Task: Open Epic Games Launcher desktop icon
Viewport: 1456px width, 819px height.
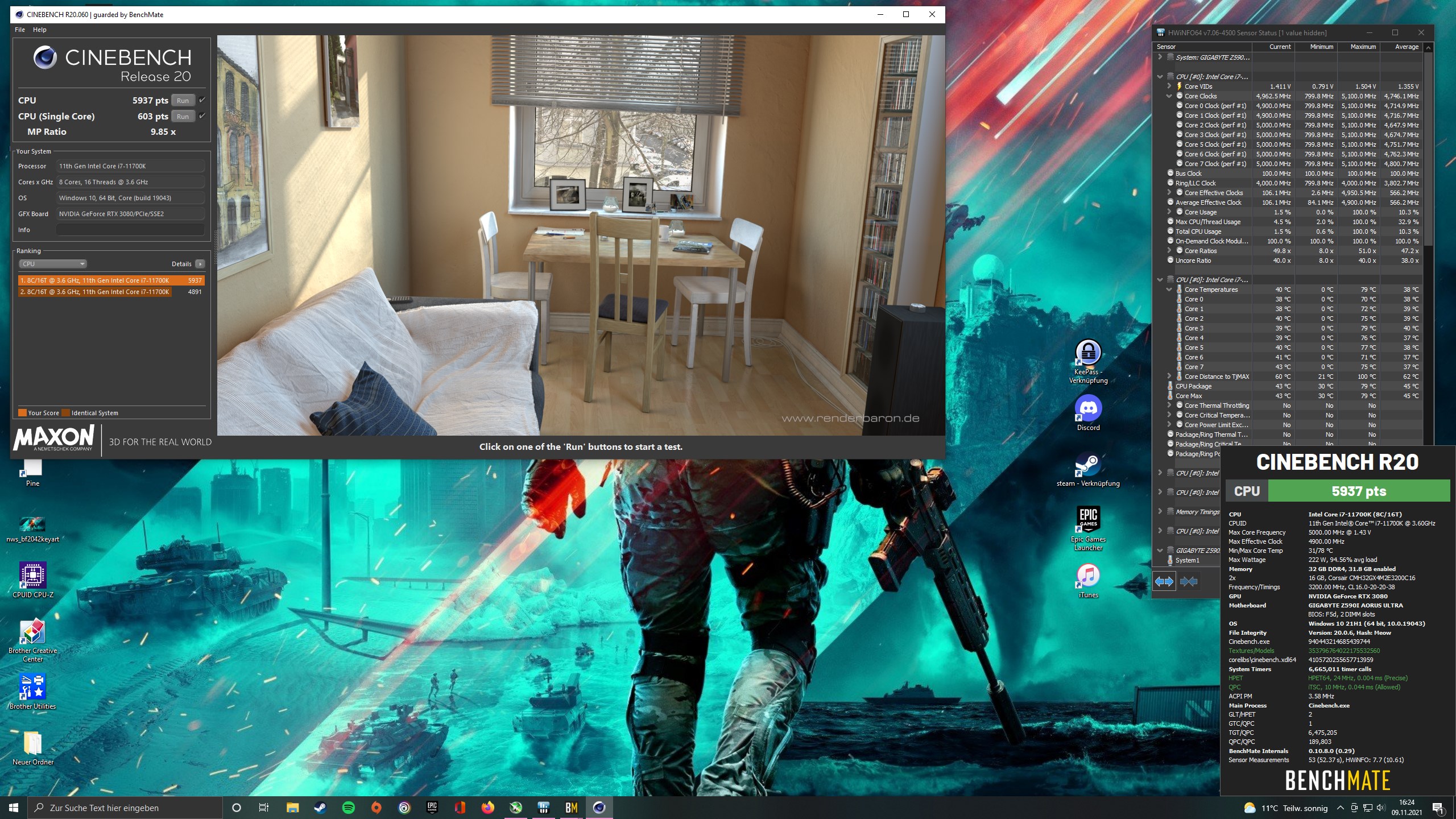Action: tap(1088, 528)
